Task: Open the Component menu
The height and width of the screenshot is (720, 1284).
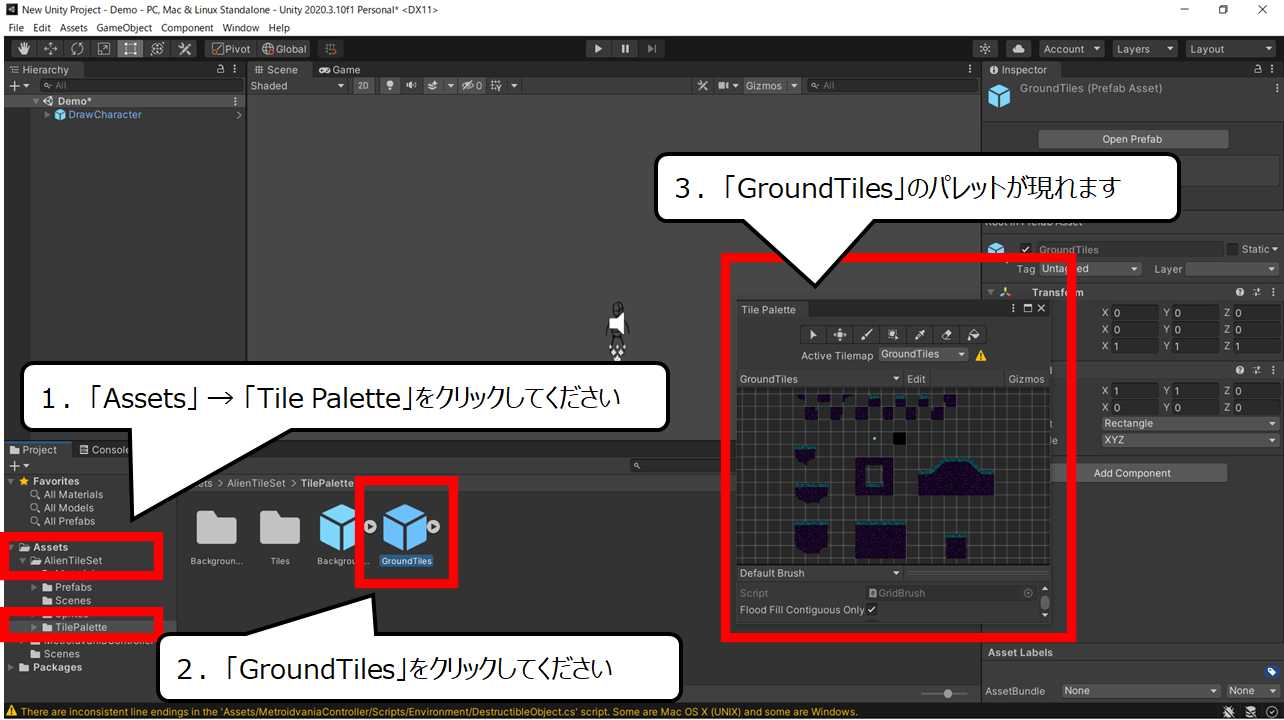Action: pyautogui.click(x=187, y=28)
